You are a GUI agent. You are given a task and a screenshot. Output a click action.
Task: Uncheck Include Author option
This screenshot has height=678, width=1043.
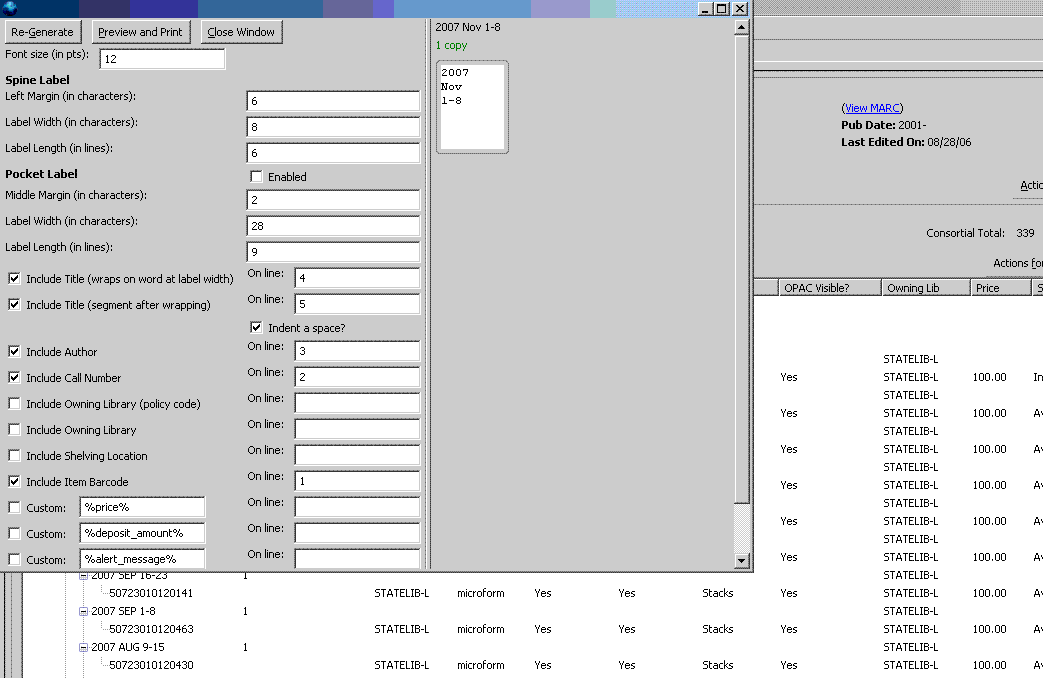pyautogui.click(x=14, y=352)
